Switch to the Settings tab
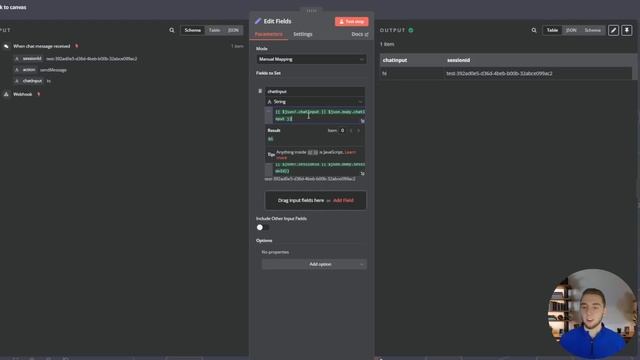 (x=302, y=34)
